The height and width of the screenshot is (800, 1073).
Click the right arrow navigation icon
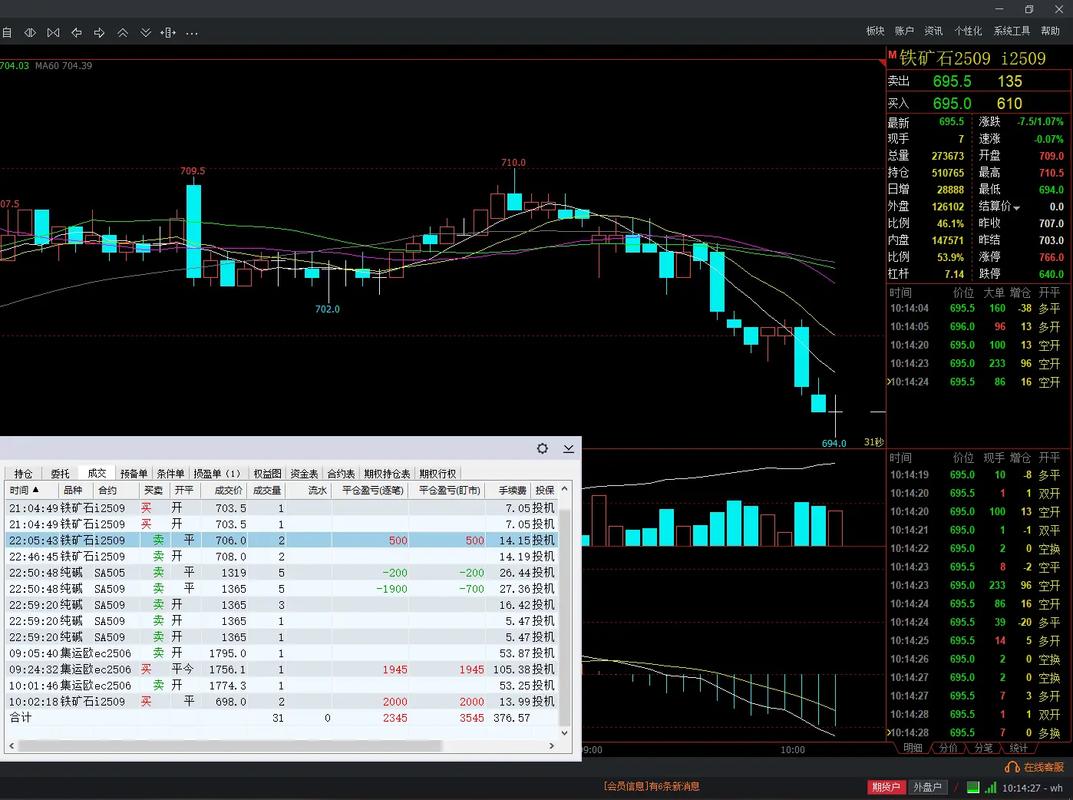coord(100,33)
